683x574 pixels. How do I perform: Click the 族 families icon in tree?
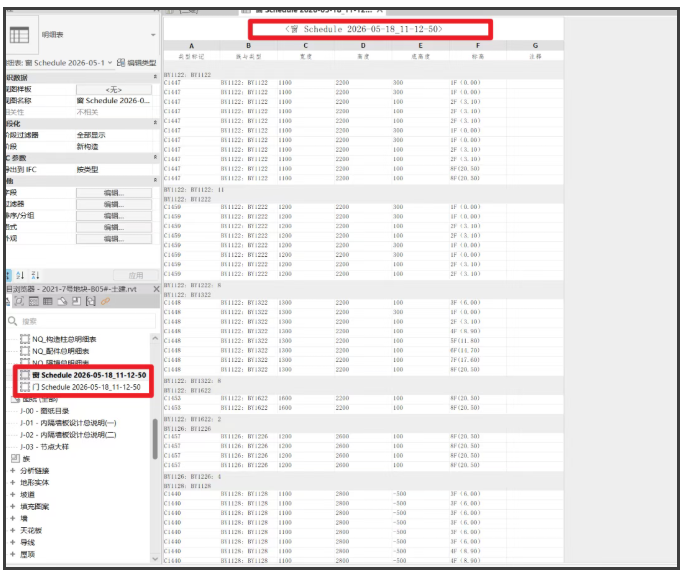15,459
